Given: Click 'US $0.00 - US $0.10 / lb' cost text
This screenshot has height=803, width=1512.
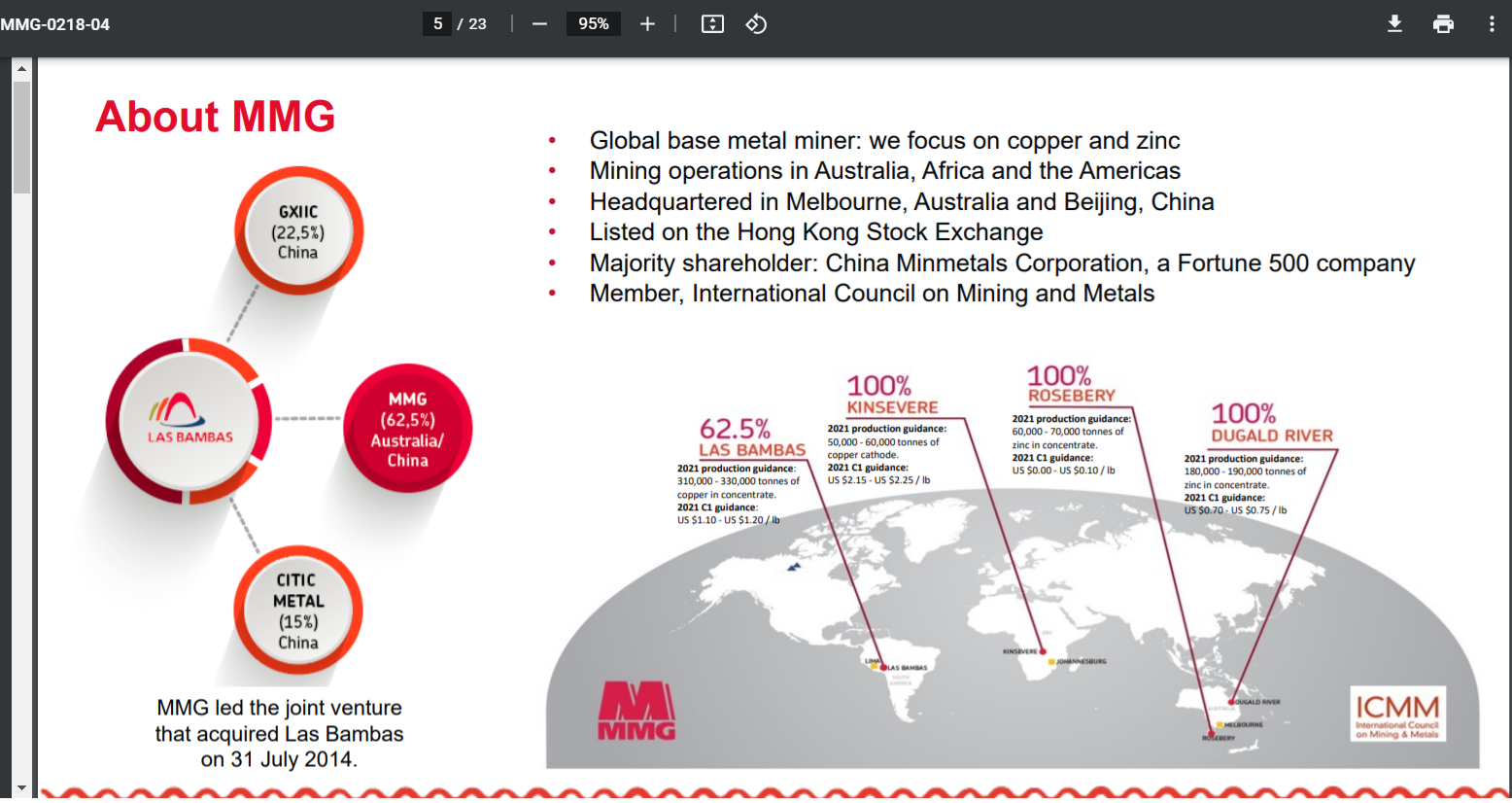Looking at the screenshot, I should click(1063, 471).
